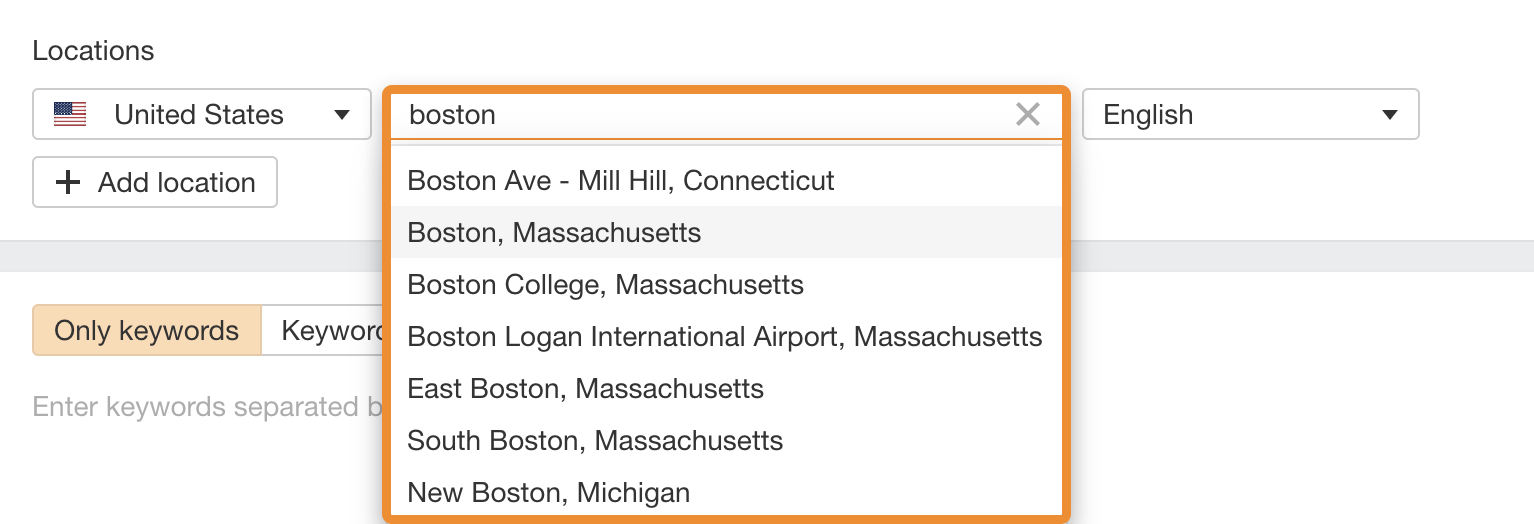Expand the country dropdown arrow
This screenshot has width=1534, height=524.
click(x=342, y=115)
